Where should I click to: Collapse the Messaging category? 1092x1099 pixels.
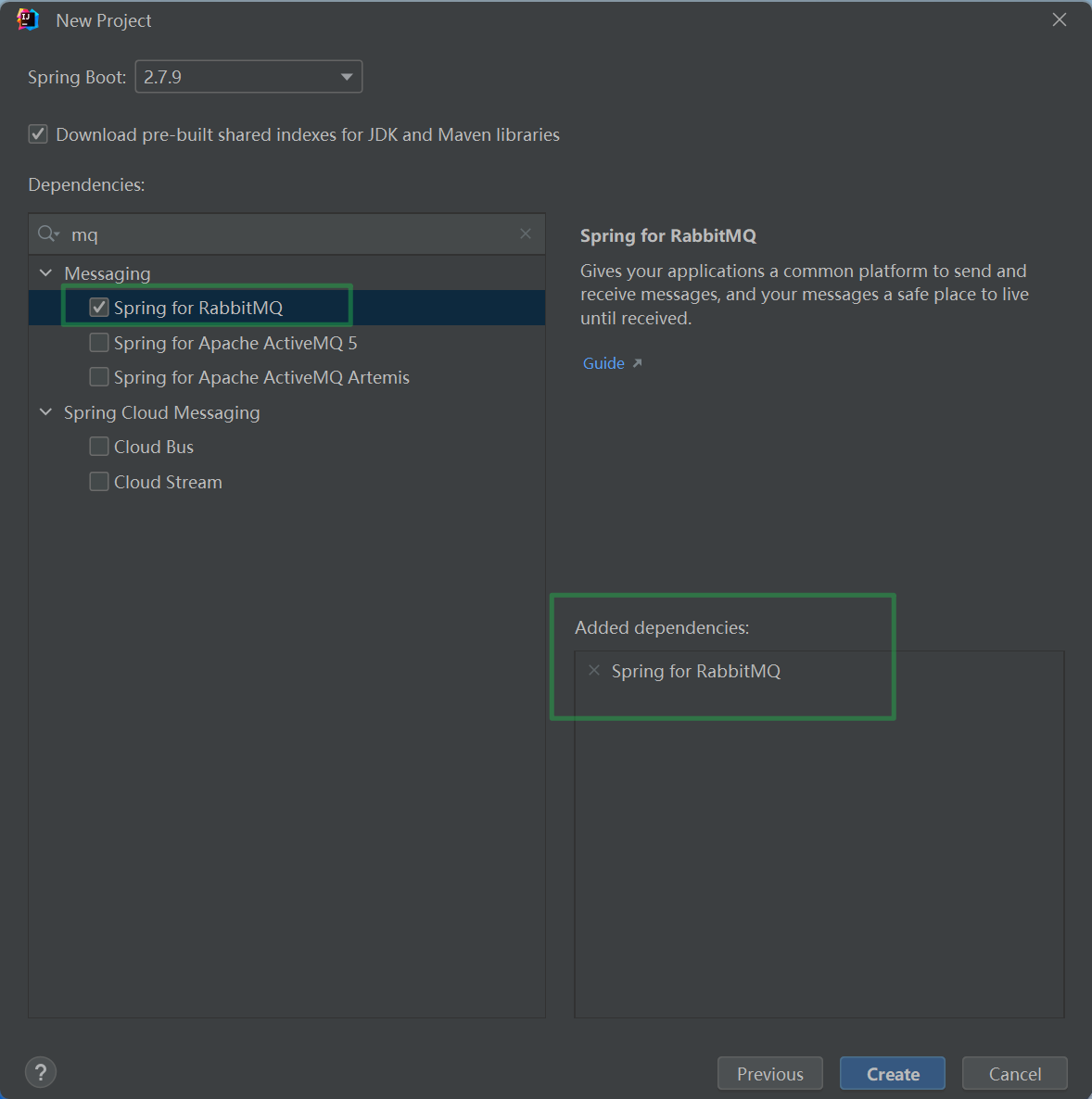(x=45, y=273)
